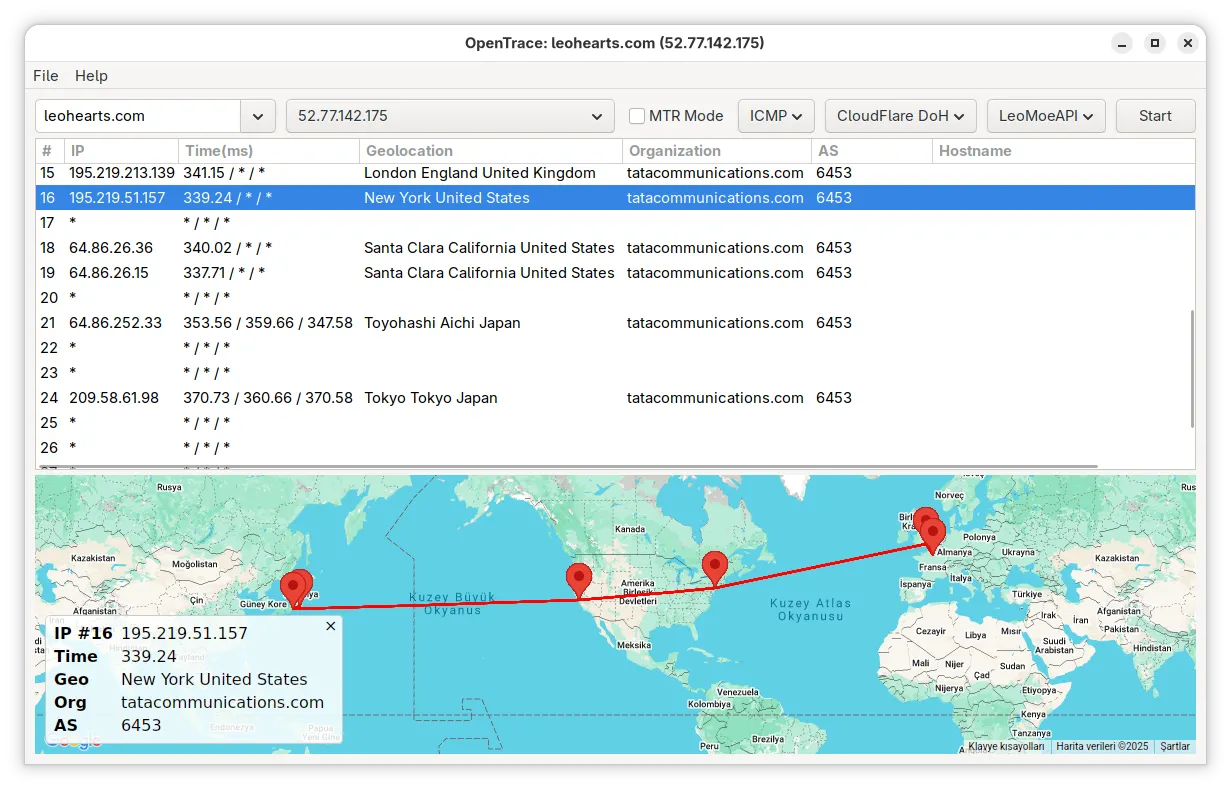
Task: Open the Şartlar map terms link
Action: [1174, 746]
